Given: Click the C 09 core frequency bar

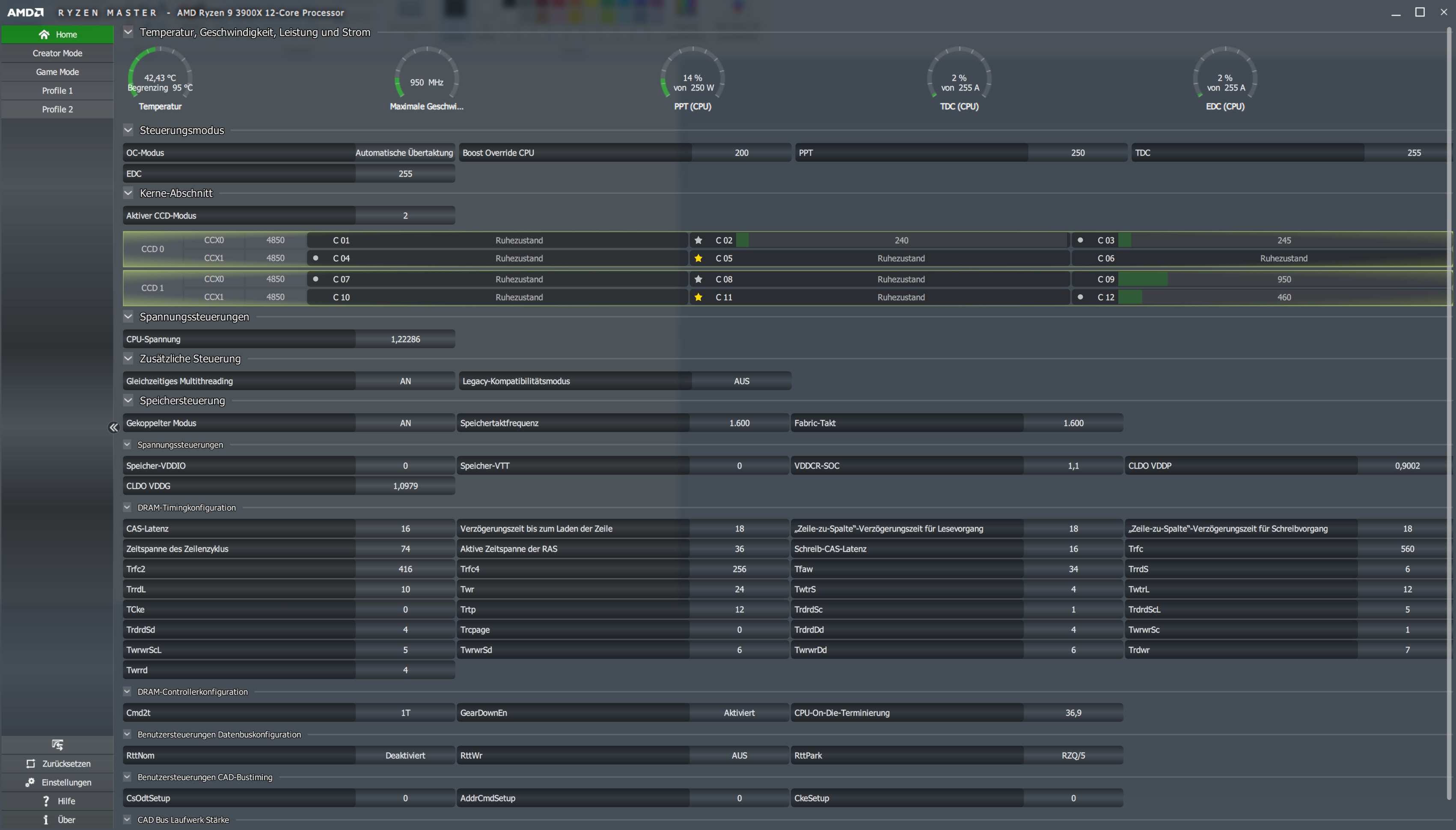Looking at the screenshot, I should pos(1284,279).
